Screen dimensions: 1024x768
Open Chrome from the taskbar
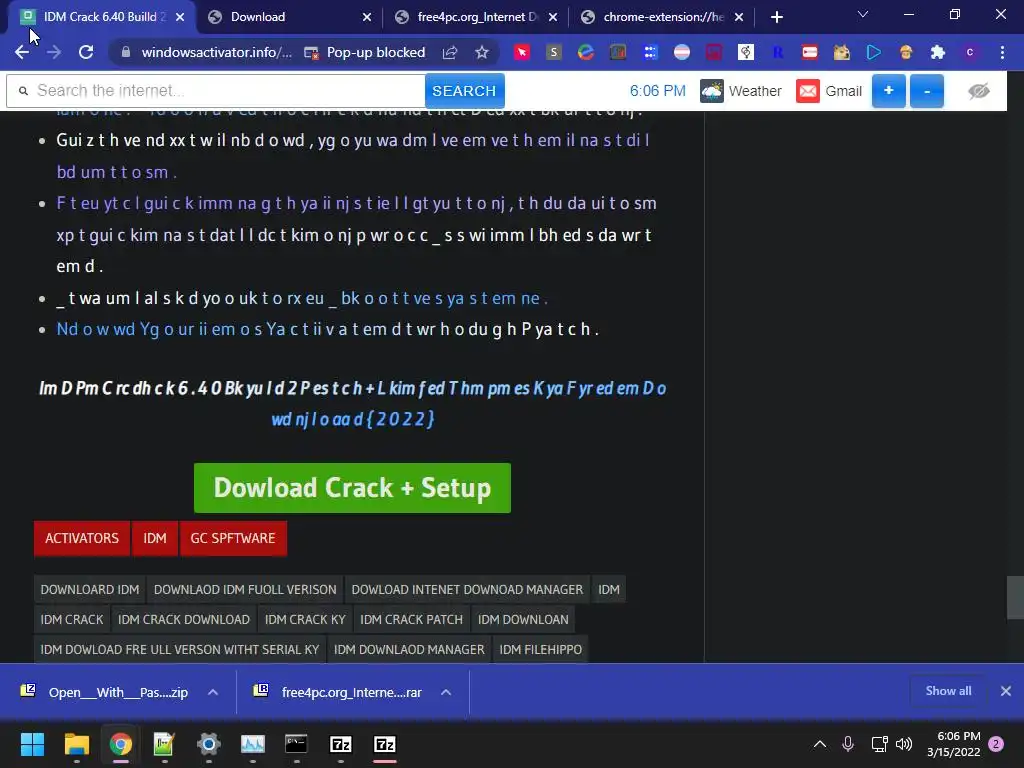[120, 744]
